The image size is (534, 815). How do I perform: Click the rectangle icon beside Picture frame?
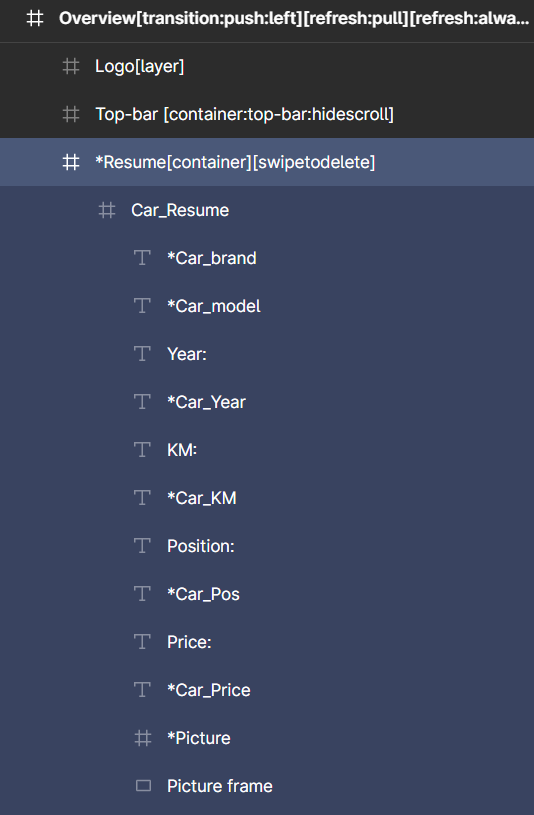143,786
